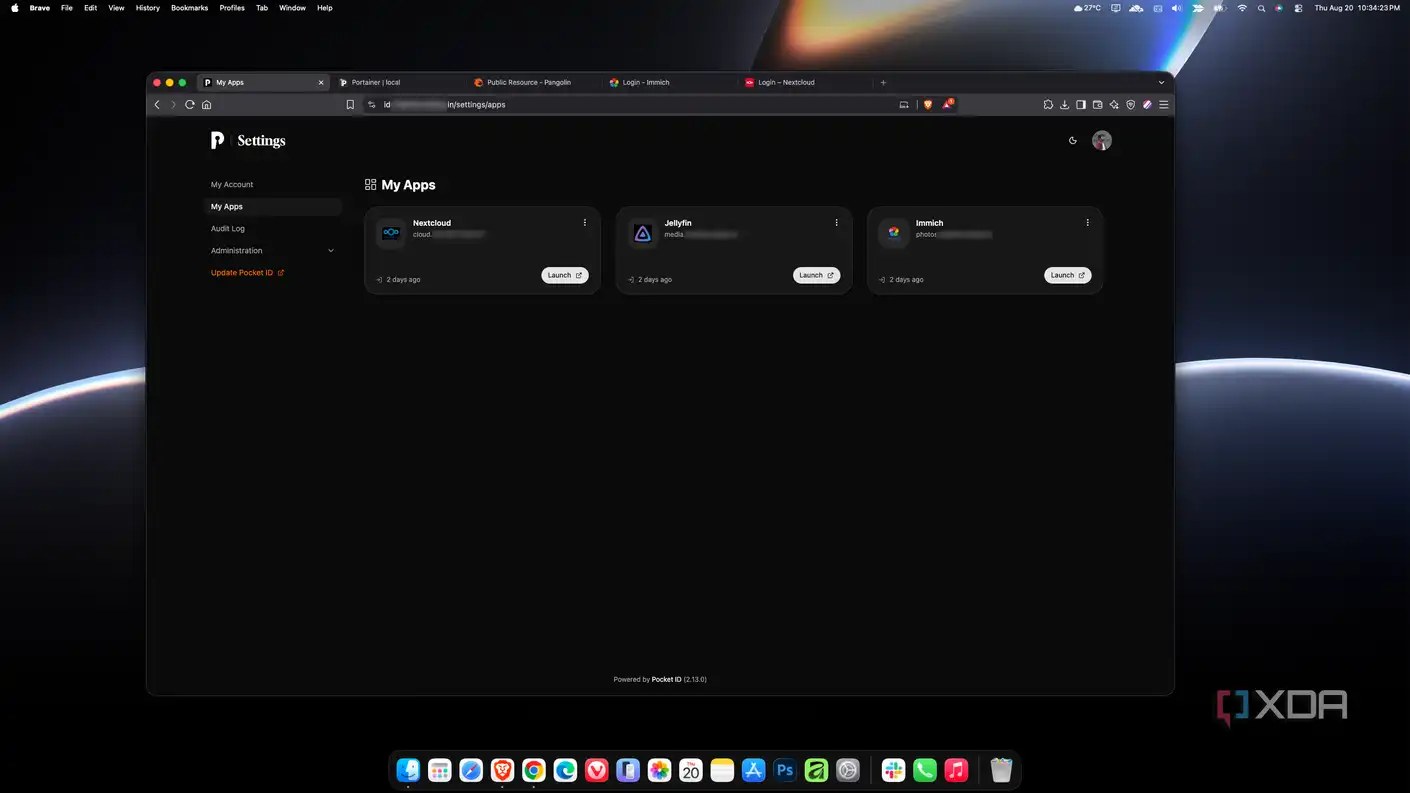
Task: Switch to Public Resource - Pangolin tab
Action: tap(535, 82)
